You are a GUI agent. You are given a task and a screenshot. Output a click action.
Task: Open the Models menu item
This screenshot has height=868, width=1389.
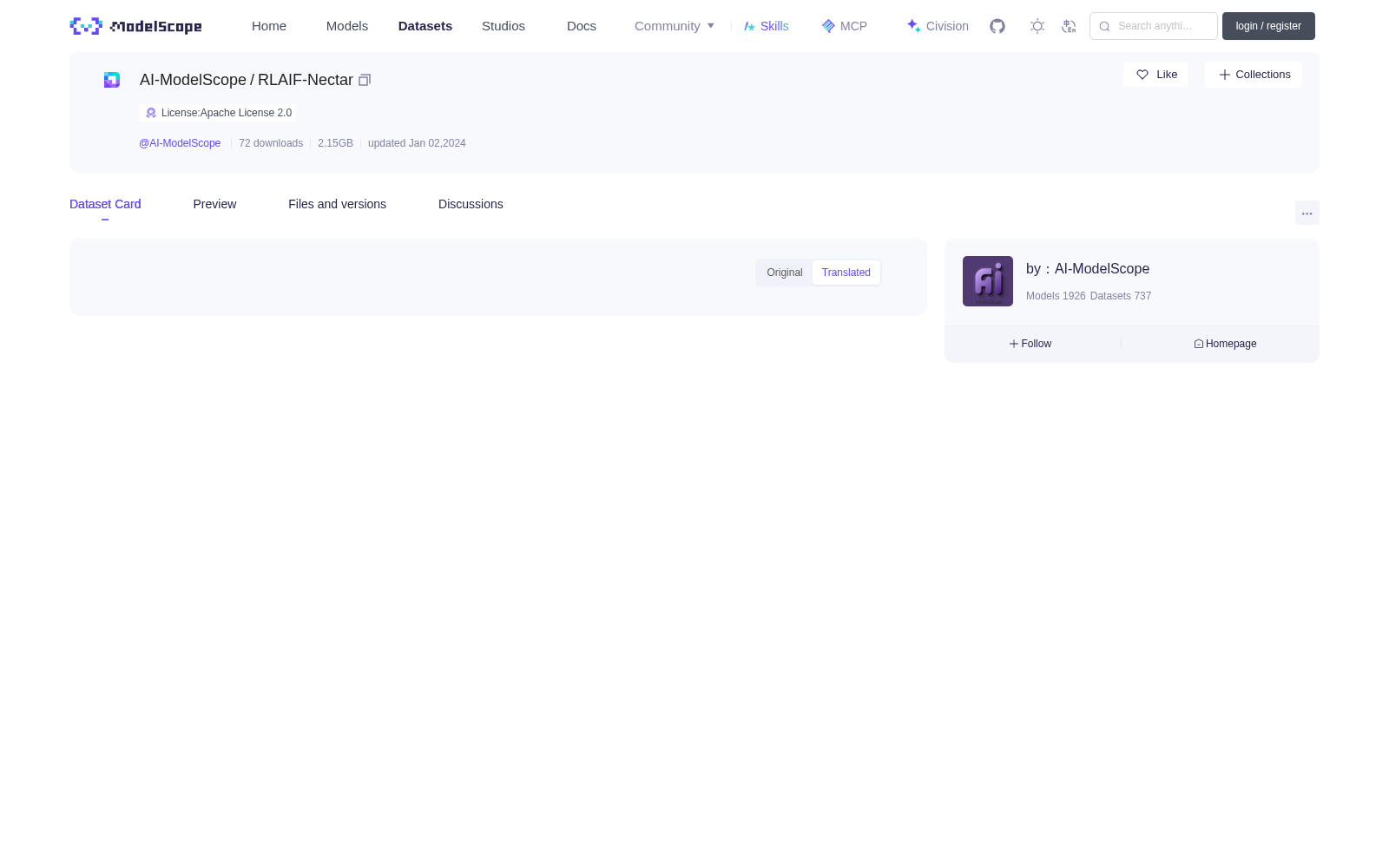(347, 26)
